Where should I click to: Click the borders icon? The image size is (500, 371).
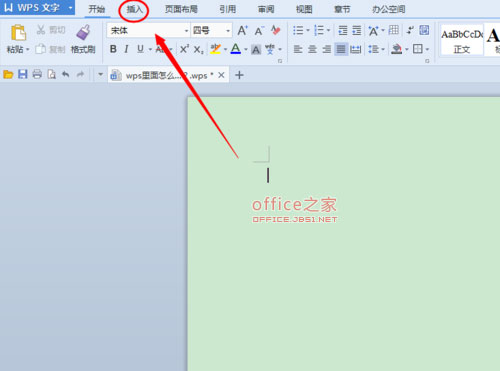click(x=417, y=49)
